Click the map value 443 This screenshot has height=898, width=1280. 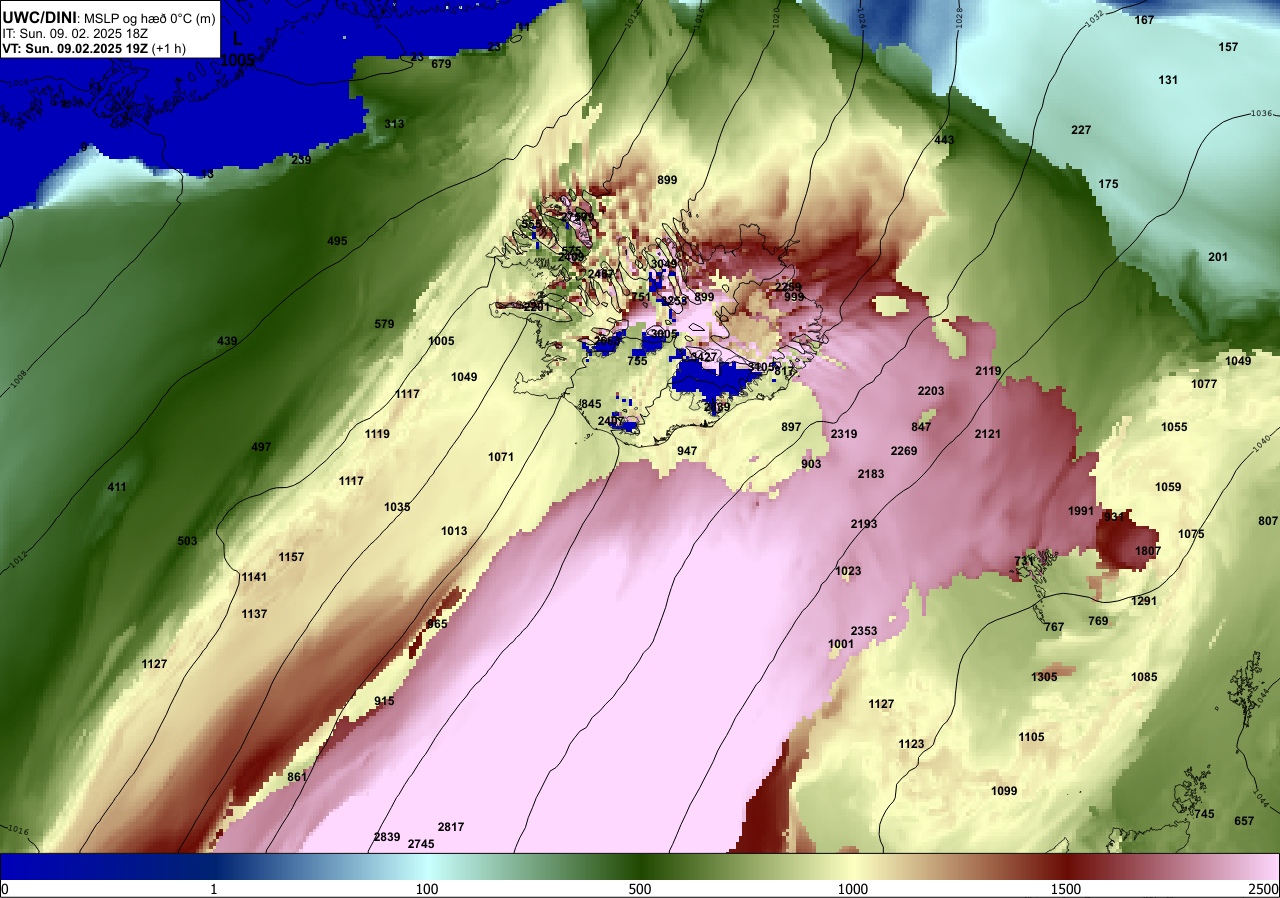click(x=944, y=140)
